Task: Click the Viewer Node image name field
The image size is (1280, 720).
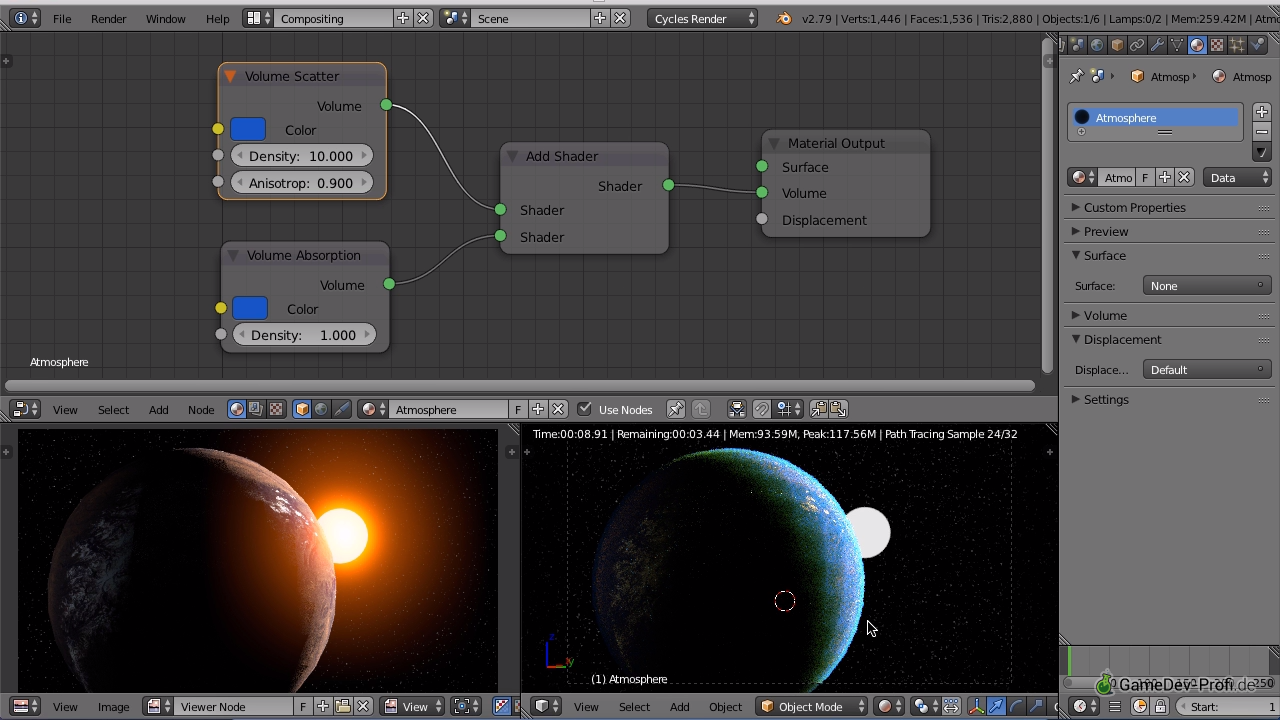Action: click(236, 706)
